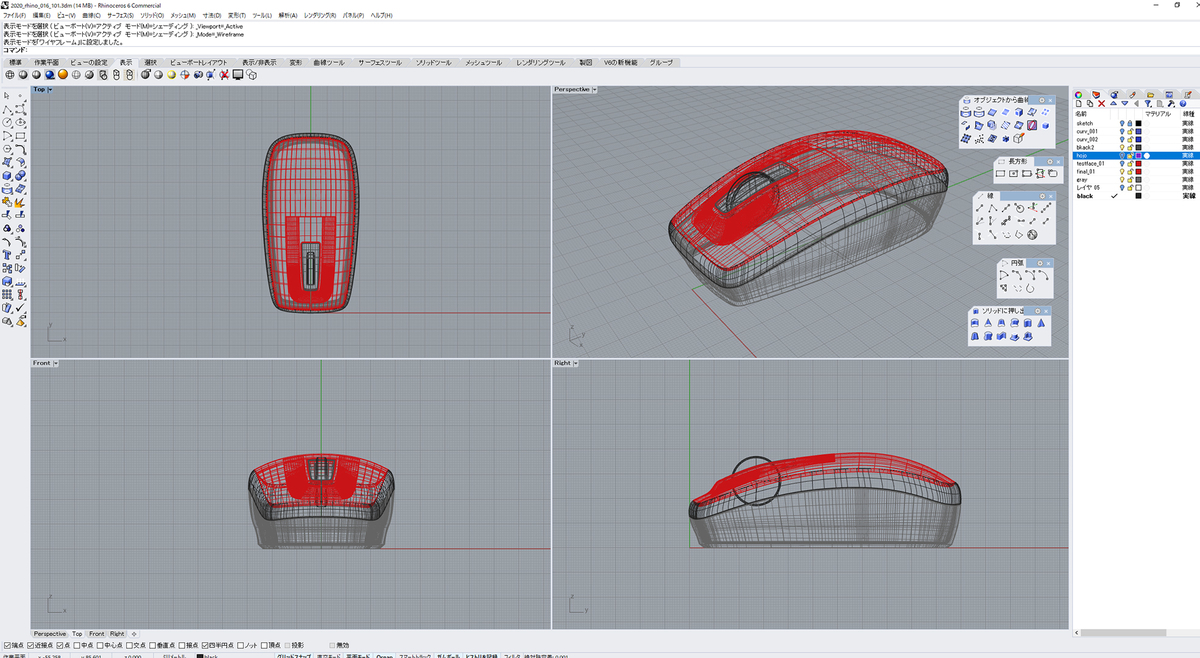Open the ファイル(F) menu
Image resolution: width=1200 pixels, height=658 pixels.
15,16
